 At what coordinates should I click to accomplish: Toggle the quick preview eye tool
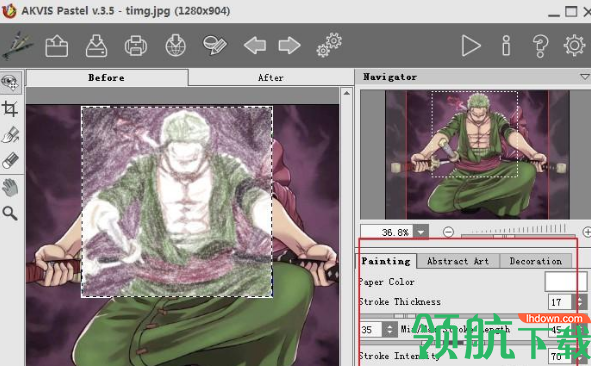pos(11,82)
